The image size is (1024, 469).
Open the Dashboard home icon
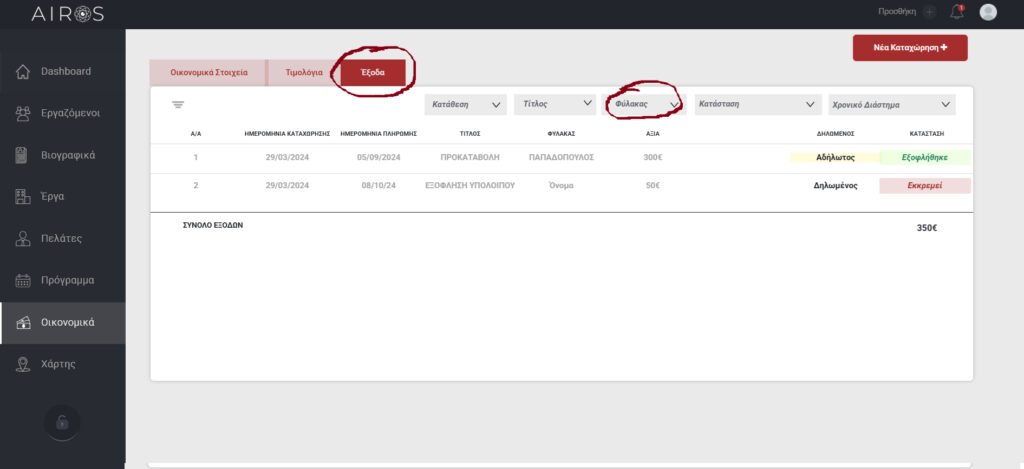point(23,72)
